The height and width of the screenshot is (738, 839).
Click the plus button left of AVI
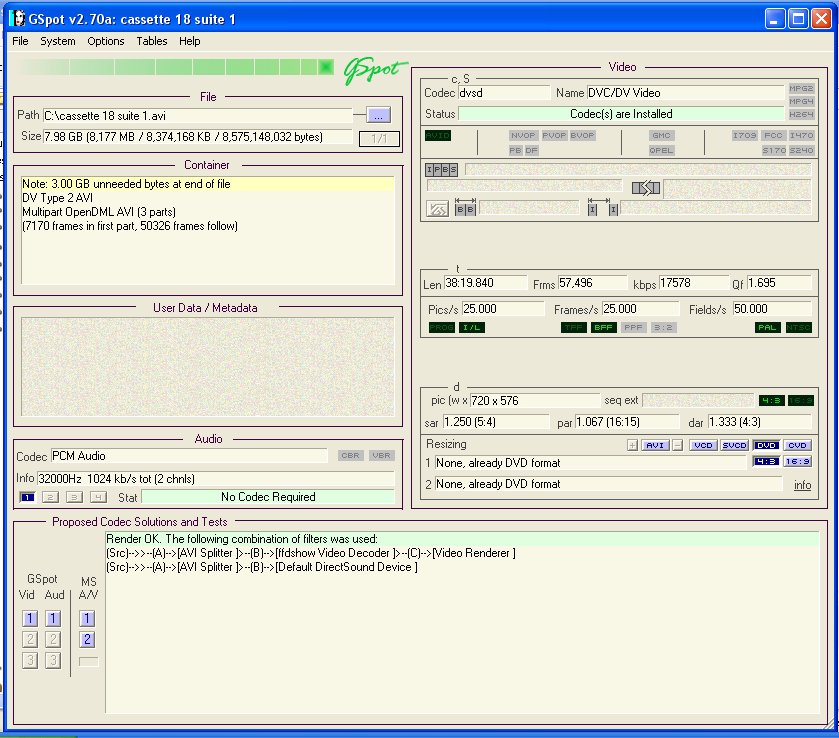tap(632, 445)
